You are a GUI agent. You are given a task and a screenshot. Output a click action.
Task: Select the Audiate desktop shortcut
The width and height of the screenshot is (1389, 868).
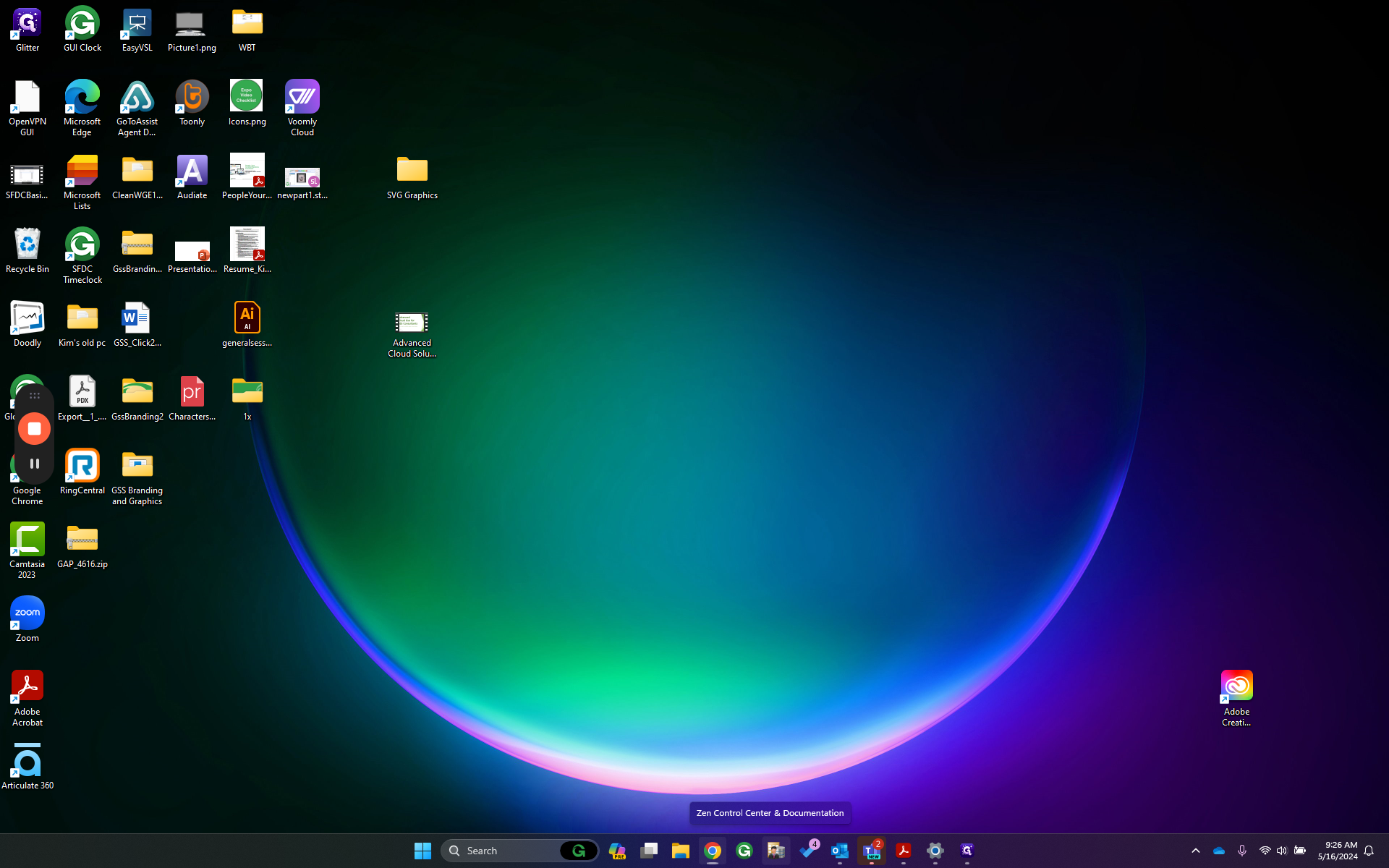point(192,177)
